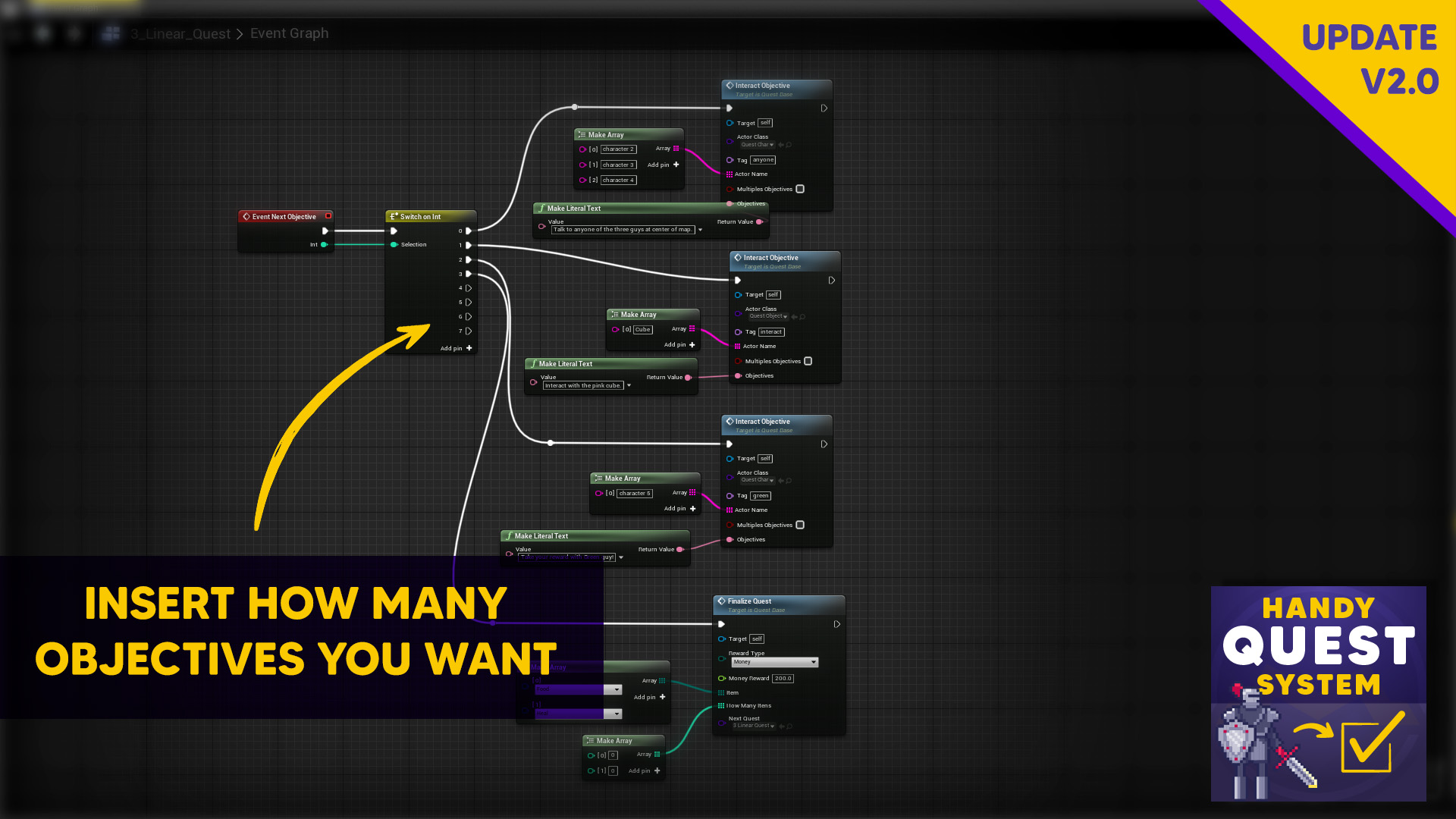1456x819 pixels.
Task: Expand dropdown arrow beside 'Interact with the pink cube' value
Action: tap(629, 385)
